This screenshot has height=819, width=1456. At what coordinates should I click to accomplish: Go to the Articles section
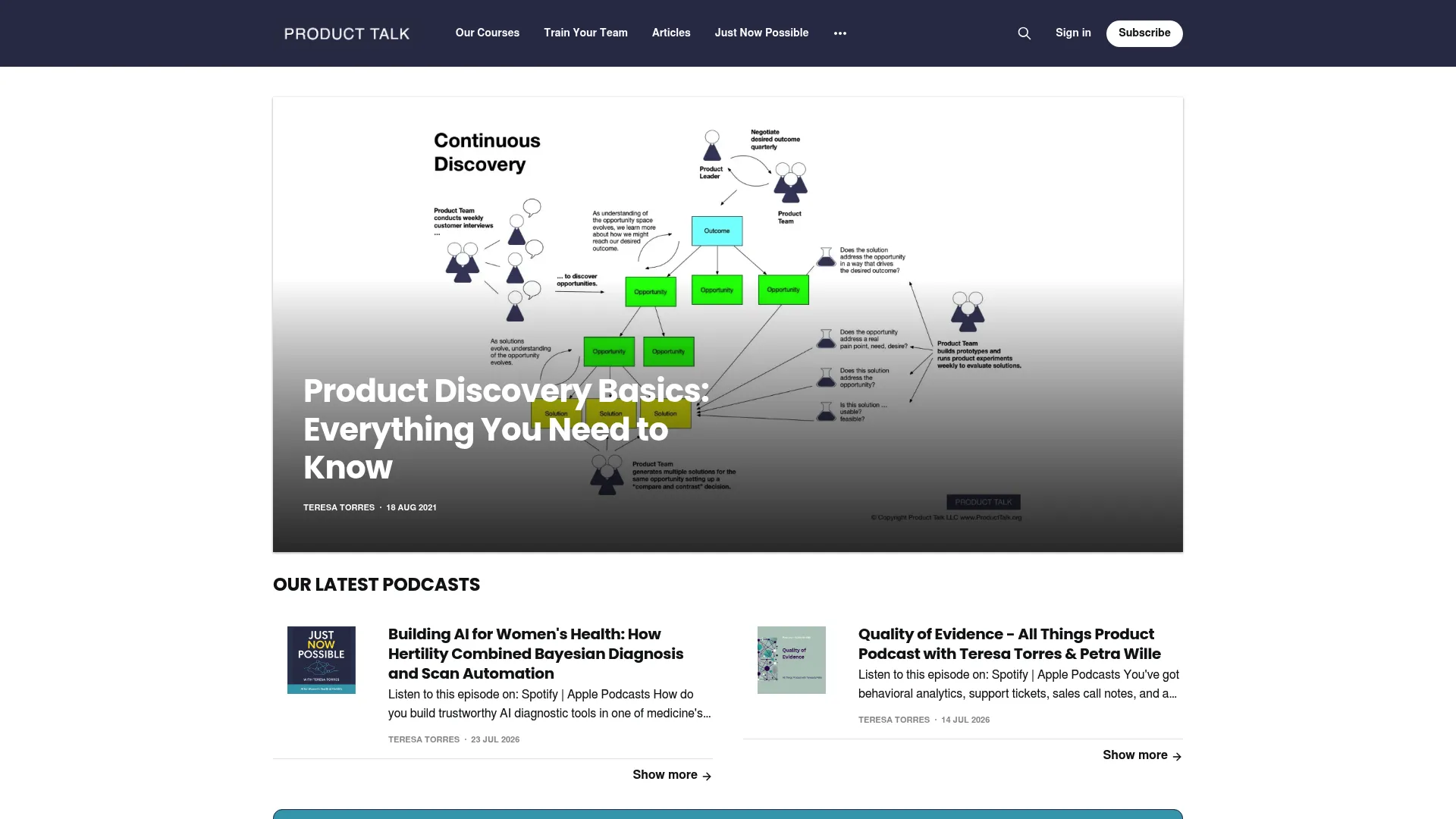pos(671,33)
